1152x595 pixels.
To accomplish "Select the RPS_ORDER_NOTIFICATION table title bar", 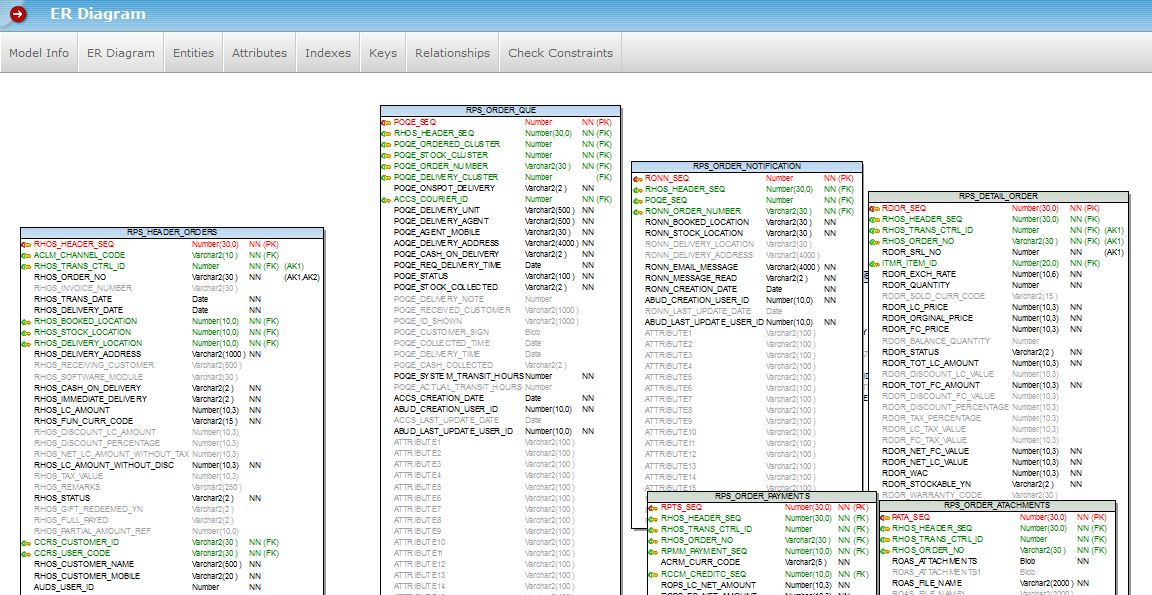I will tap(746, 166).
